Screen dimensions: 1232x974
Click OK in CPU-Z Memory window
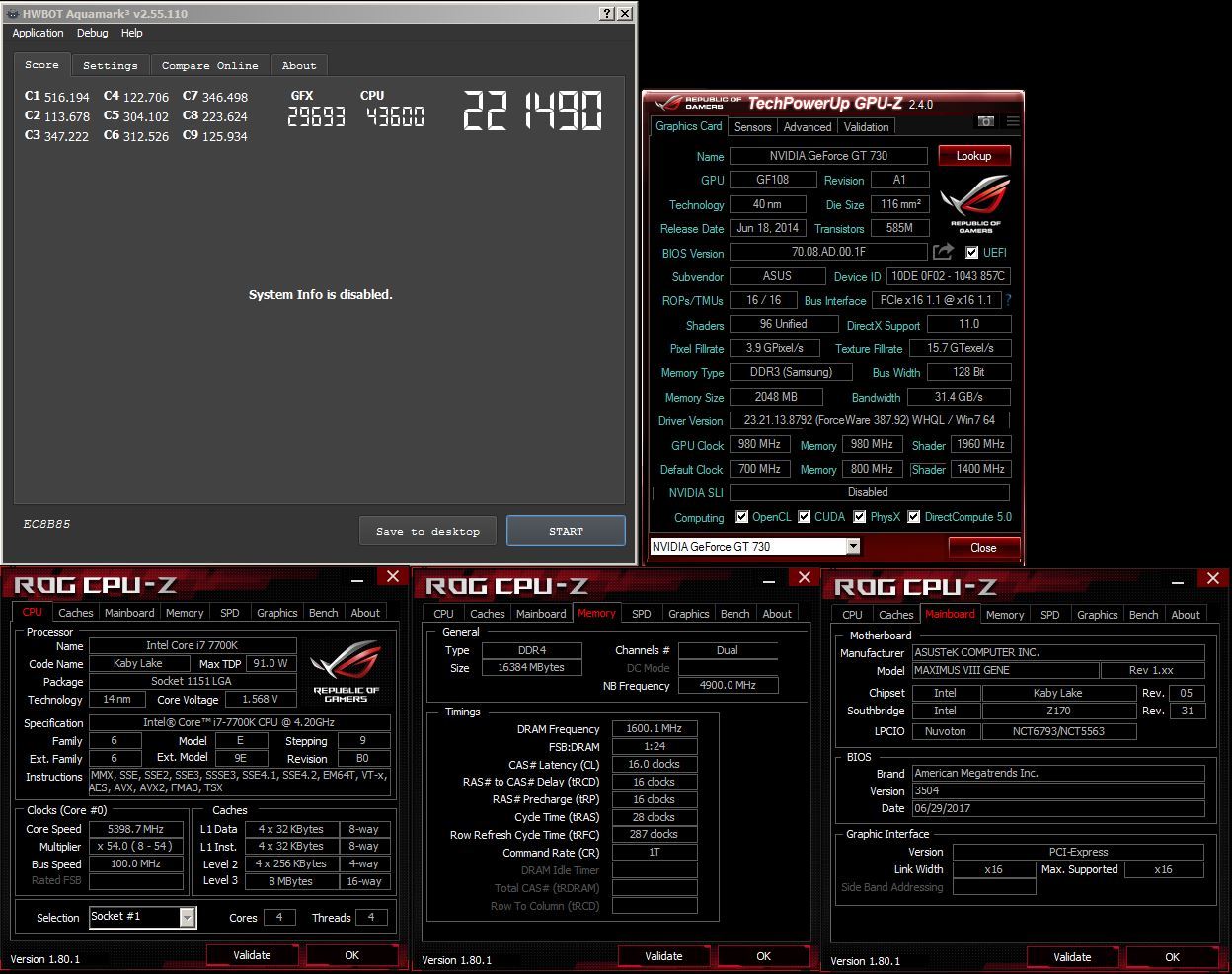[x=763, y=956]
